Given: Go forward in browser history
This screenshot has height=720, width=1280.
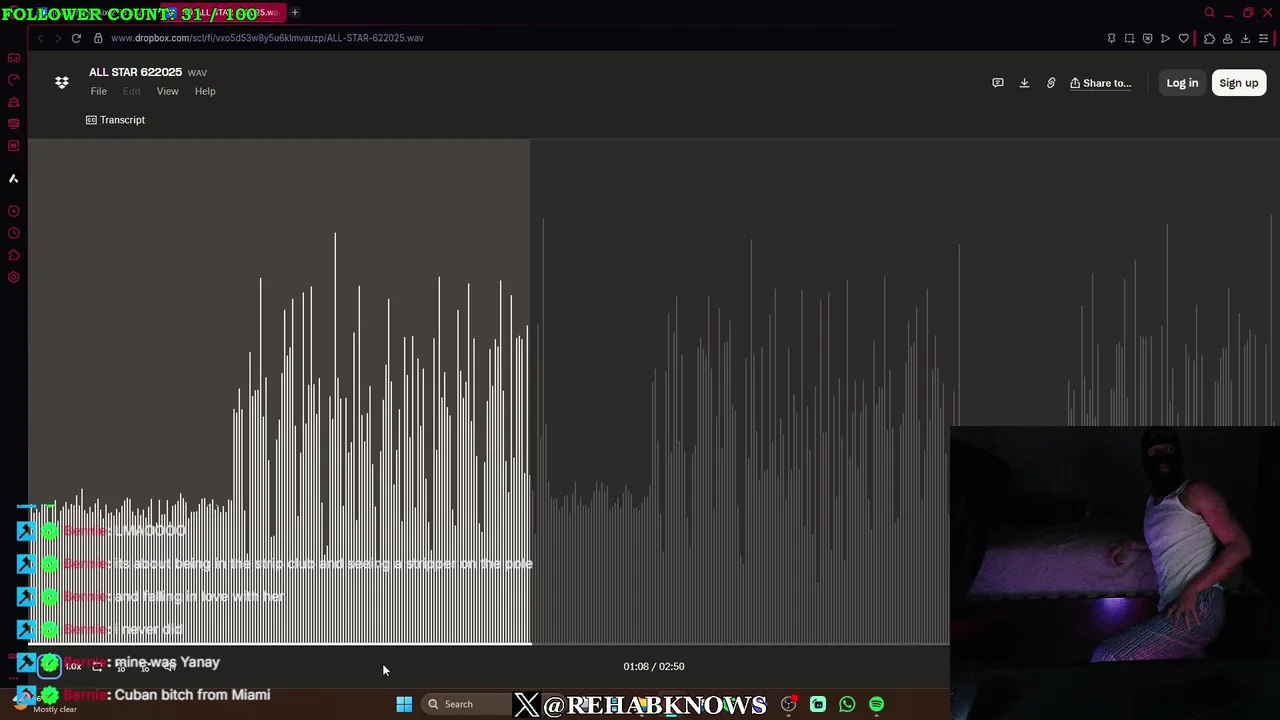Looking at the screenshot, I should (x=57, y=38).
